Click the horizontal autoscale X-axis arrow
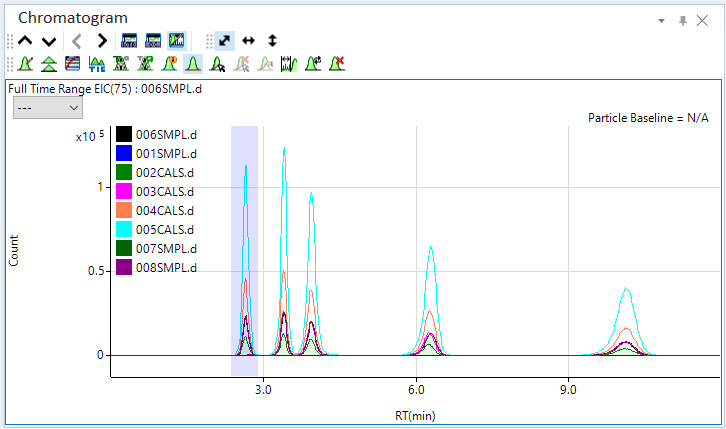This screenshot has width=726, height=429. 249,41
